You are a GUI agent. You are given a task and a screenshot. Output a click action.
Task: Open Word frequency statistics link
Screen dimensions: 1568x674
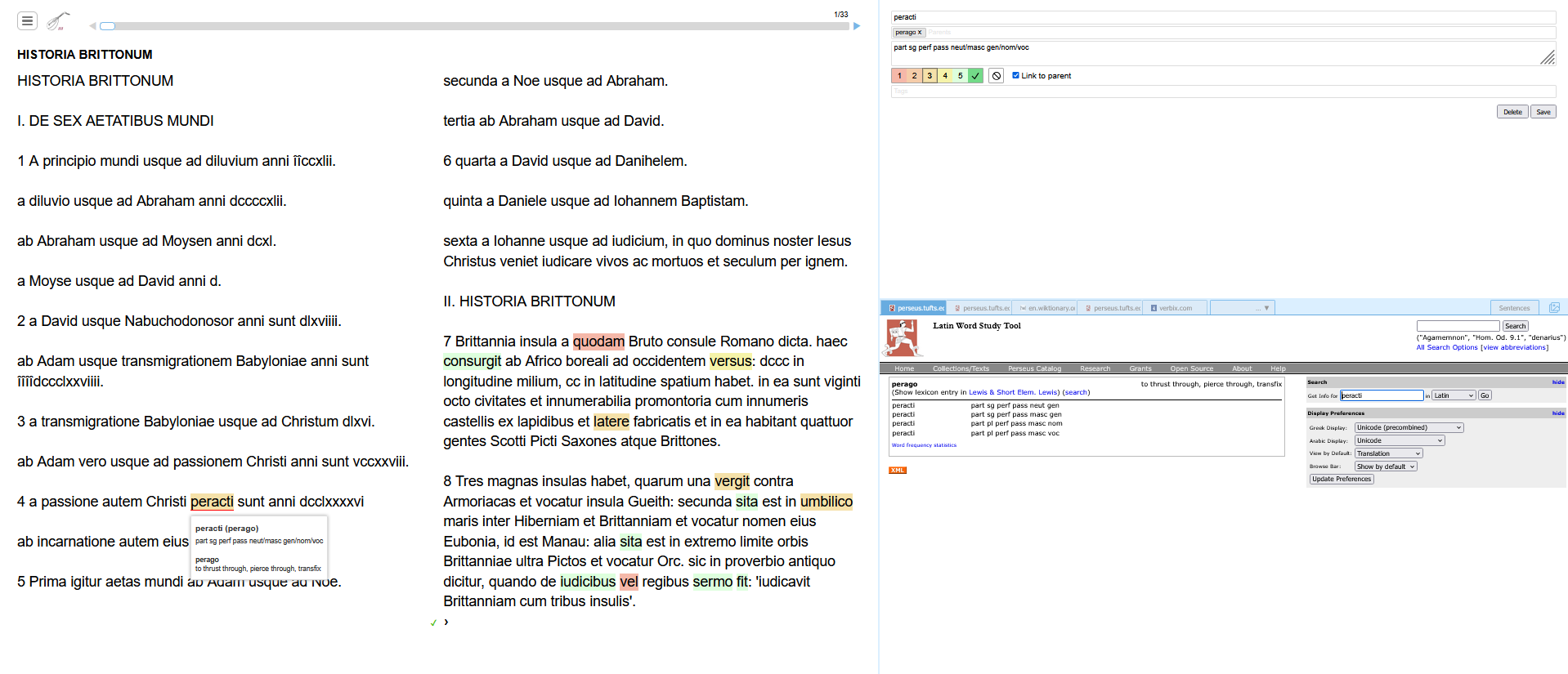924,445
